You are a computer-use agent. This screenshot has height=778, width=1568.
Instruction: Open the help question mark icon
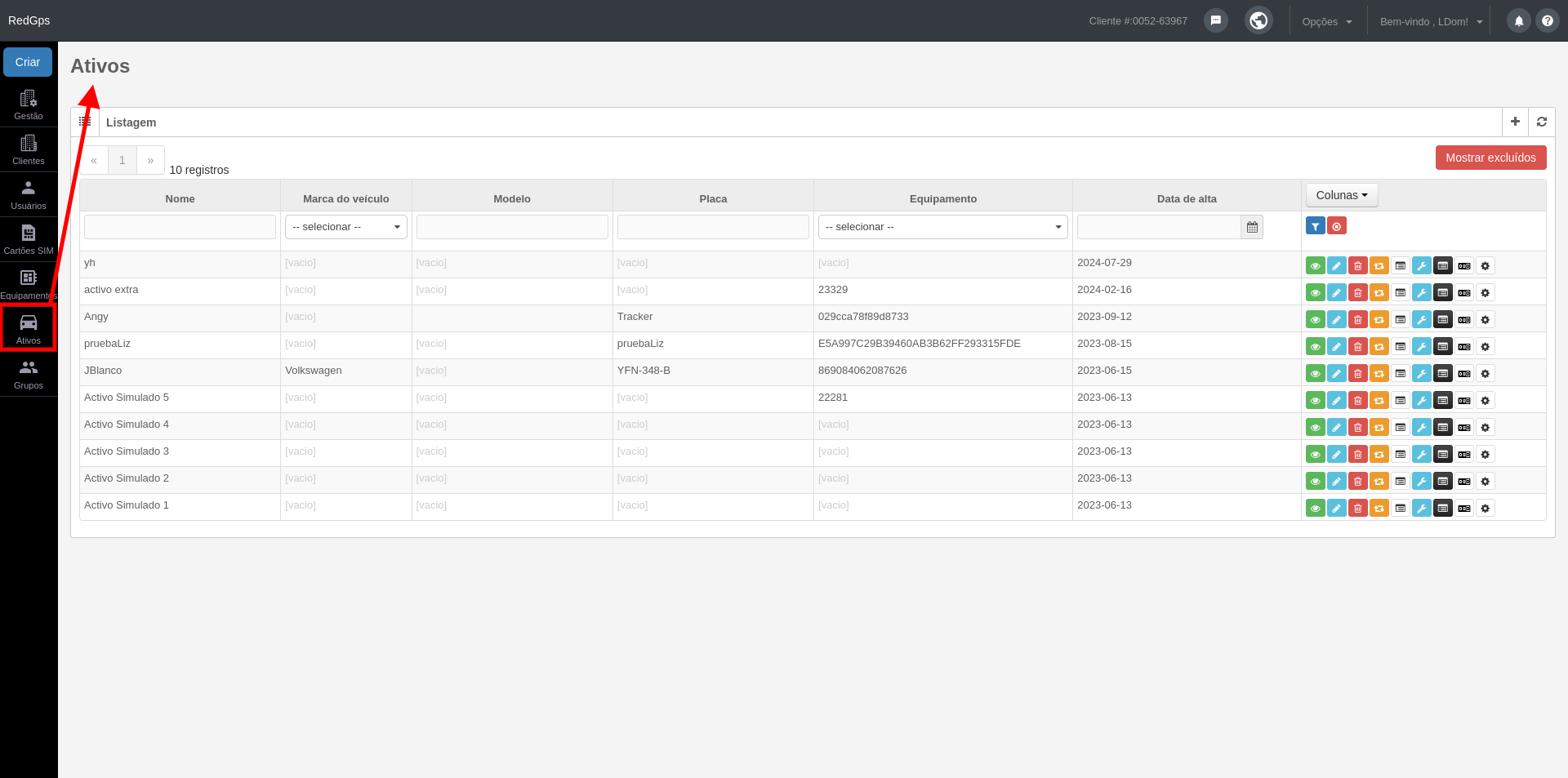(1548, 21)
